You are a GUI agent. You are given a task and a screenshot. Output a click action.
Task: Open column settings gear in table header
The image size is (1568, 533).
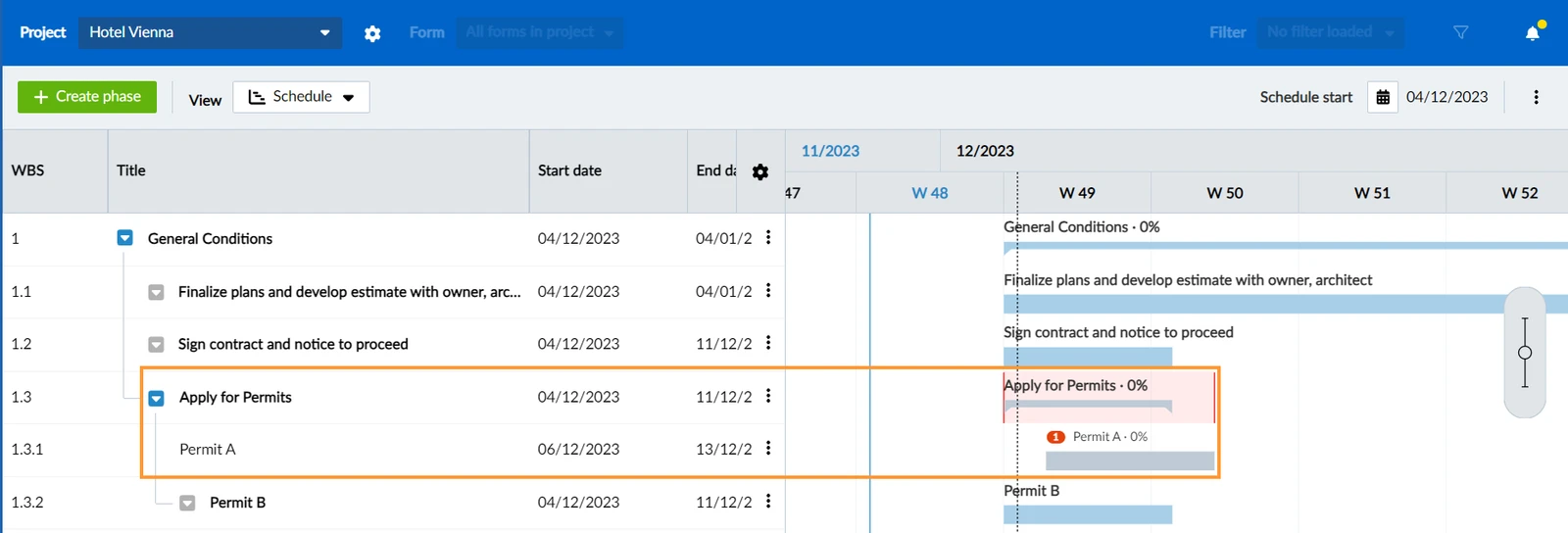760,171
